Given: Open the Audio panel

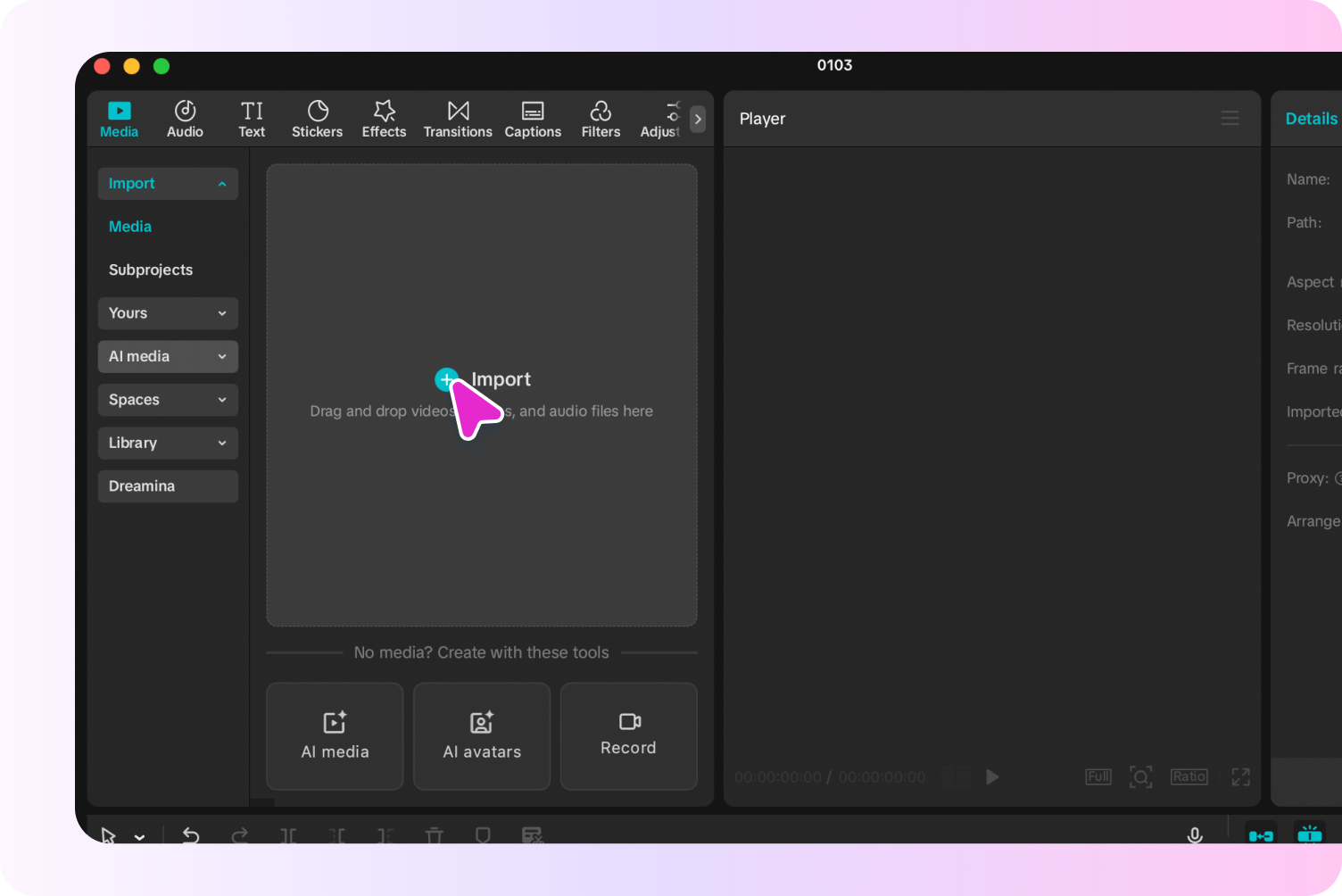Looking at the screenshot, I should tap(184, 118).
